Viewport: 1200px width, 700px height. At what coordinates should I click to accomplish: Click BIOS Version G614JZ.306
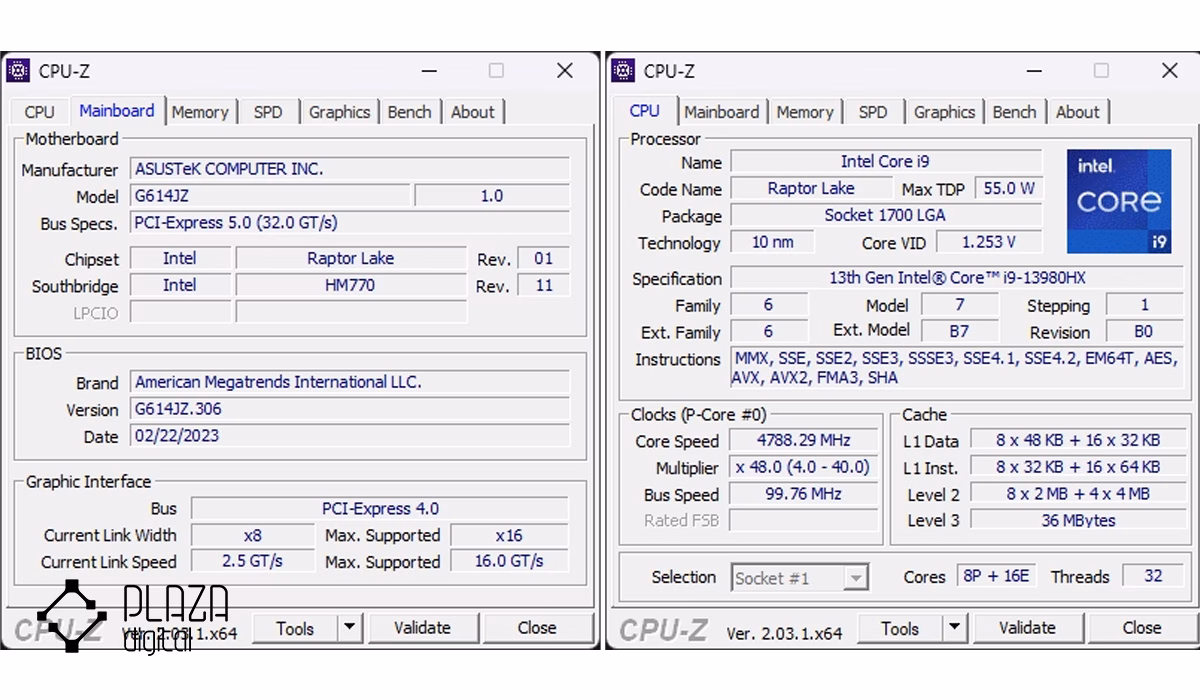[350, 409]
